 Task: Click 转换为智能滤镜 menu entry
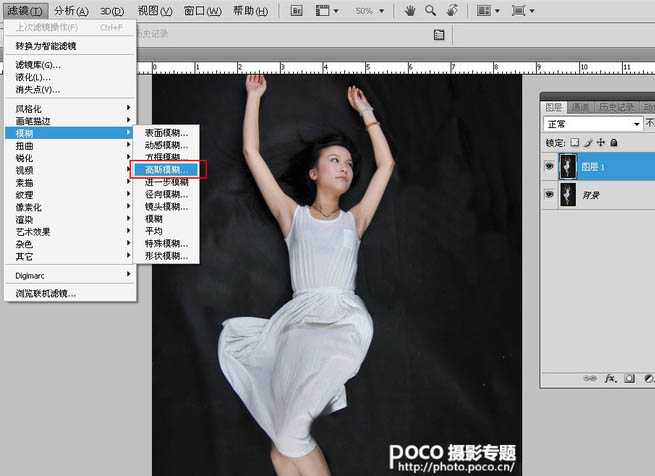pyautogui.click(x=46, y=46)
